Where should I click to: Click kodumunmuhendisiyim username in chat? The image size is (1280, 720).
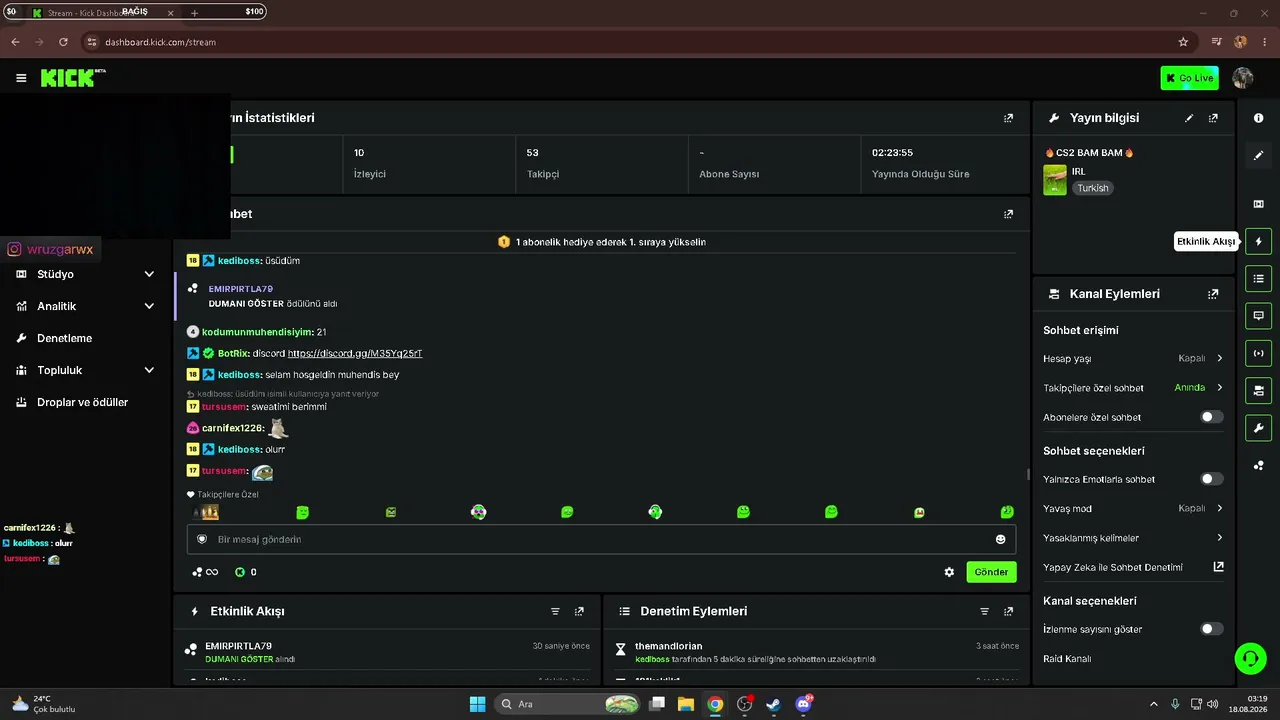click(258, 332)
